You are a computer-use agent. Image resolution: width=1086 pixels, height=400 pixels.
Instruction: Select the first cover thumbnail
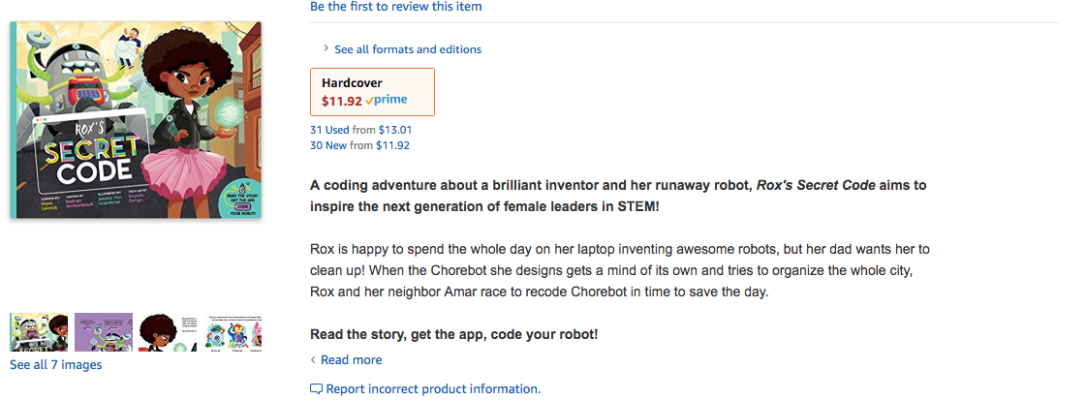tap(39, 332)
